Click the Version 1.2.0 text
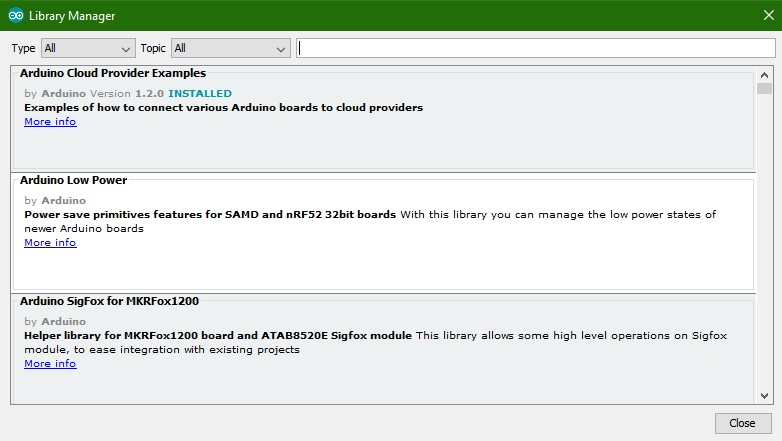The width and height of the screenshot is (782, 441). (x=127, y=93)
